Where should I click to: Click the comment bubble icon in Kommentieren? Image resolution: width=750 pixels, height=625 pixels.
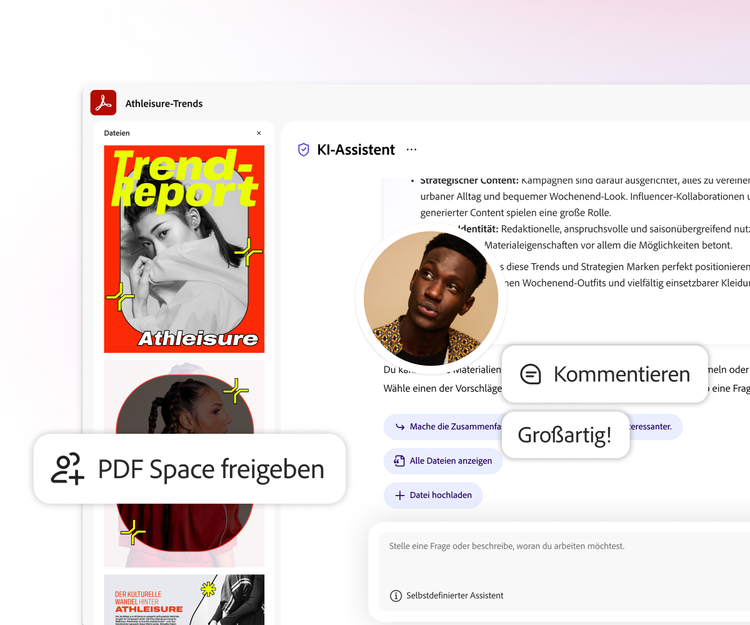pos(530,374)
